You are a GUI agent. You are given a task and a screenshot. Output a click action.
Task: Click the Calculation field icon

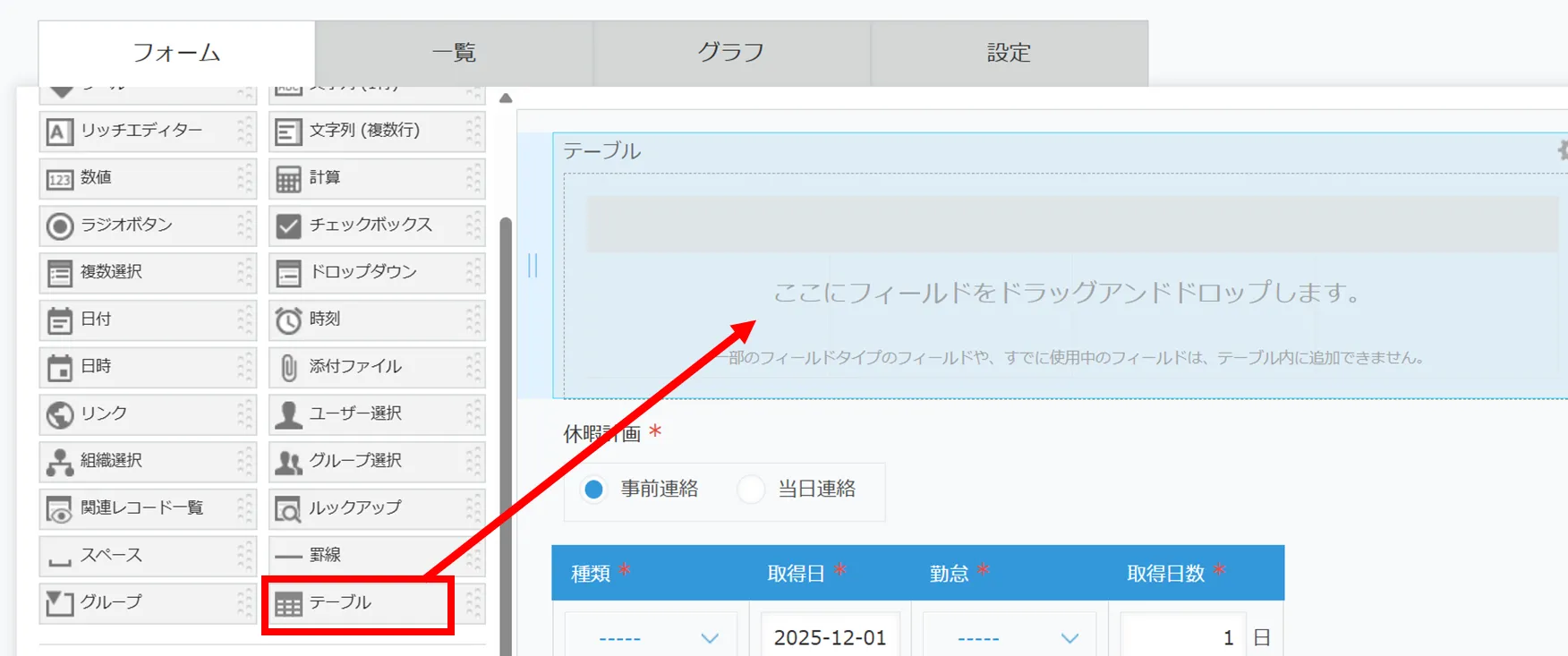point(288,179)
